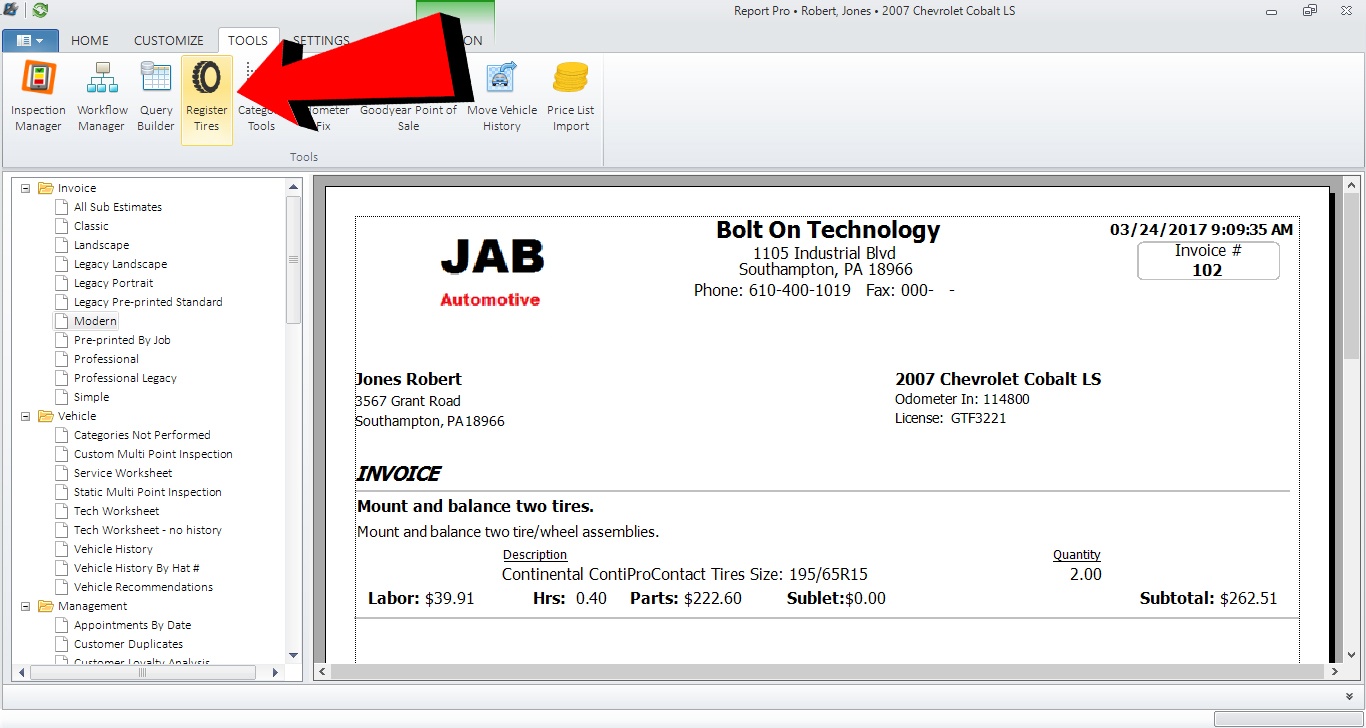Open the Service Worksheet report

pos(123,473)
